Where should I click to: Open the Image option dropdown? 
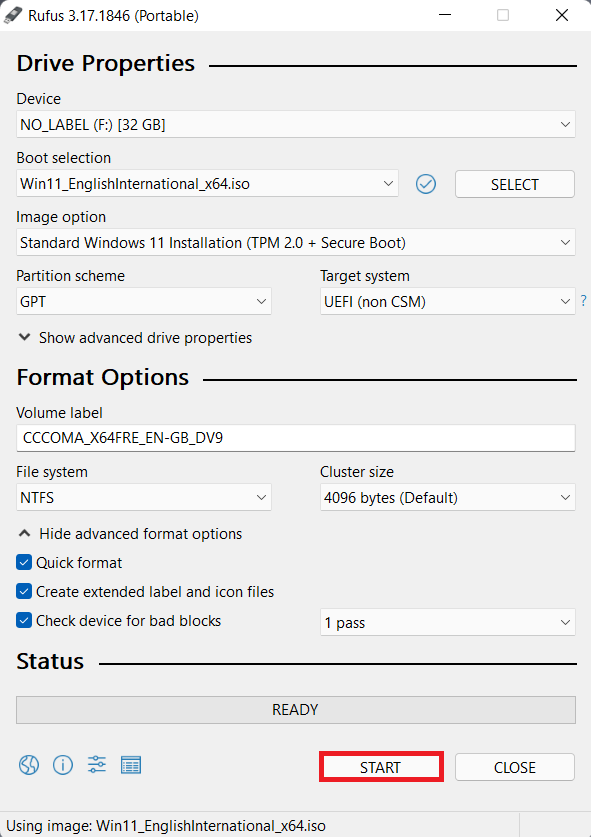coord(296,242)
